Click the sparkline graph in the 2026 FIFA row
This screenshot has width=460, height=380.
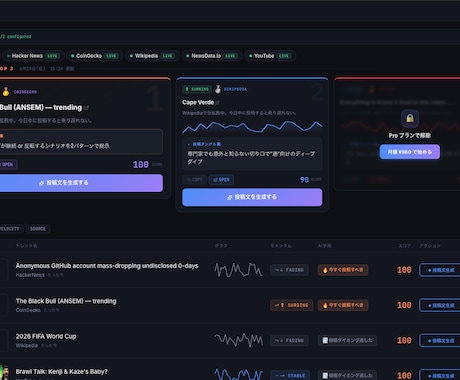239,340
